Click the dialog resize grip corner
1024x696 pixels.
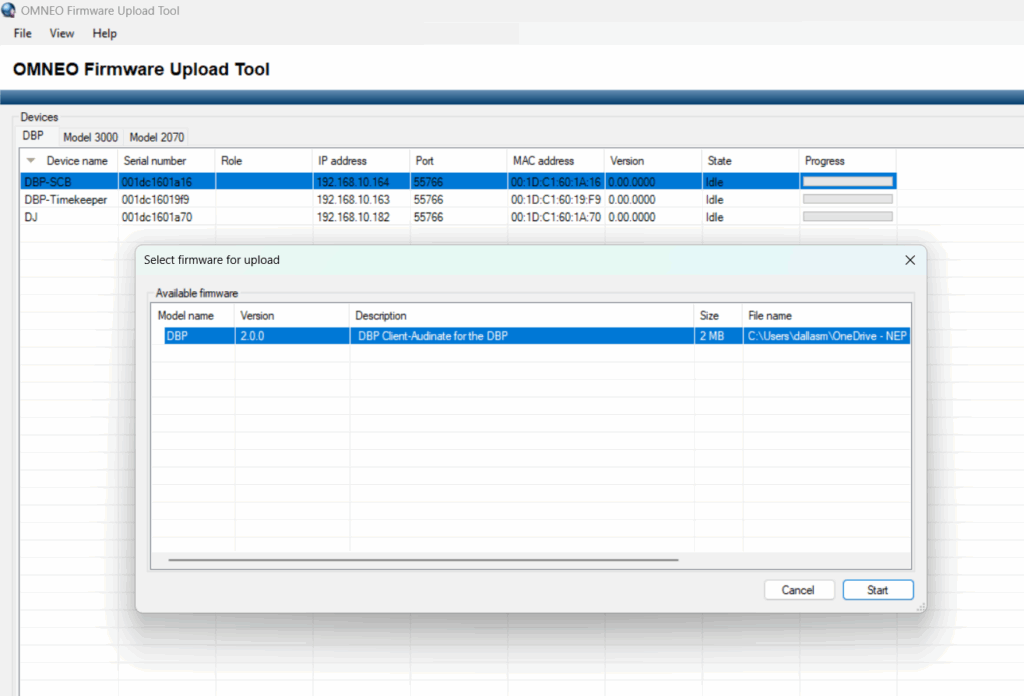point(921,607)
